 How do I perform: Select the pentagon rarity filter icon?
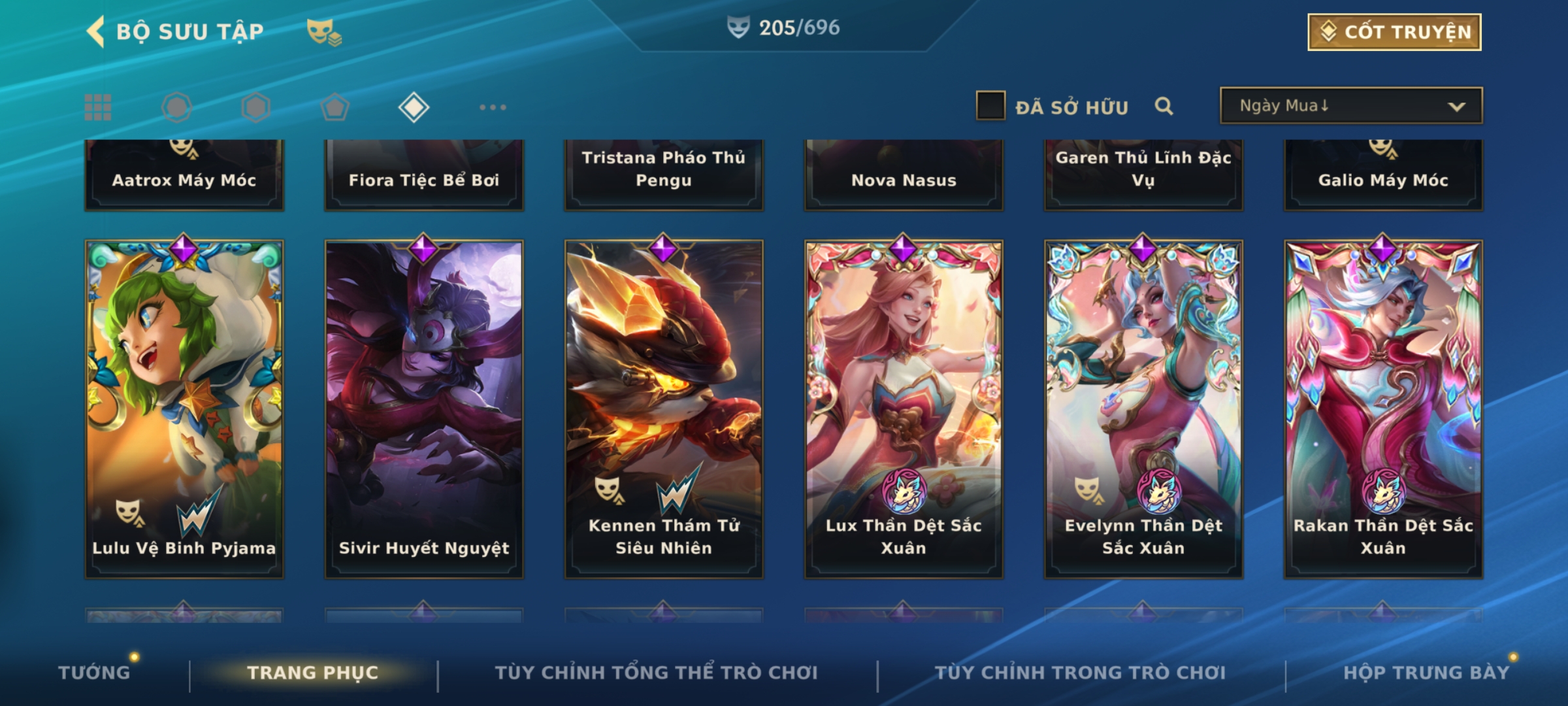point(335,107)
